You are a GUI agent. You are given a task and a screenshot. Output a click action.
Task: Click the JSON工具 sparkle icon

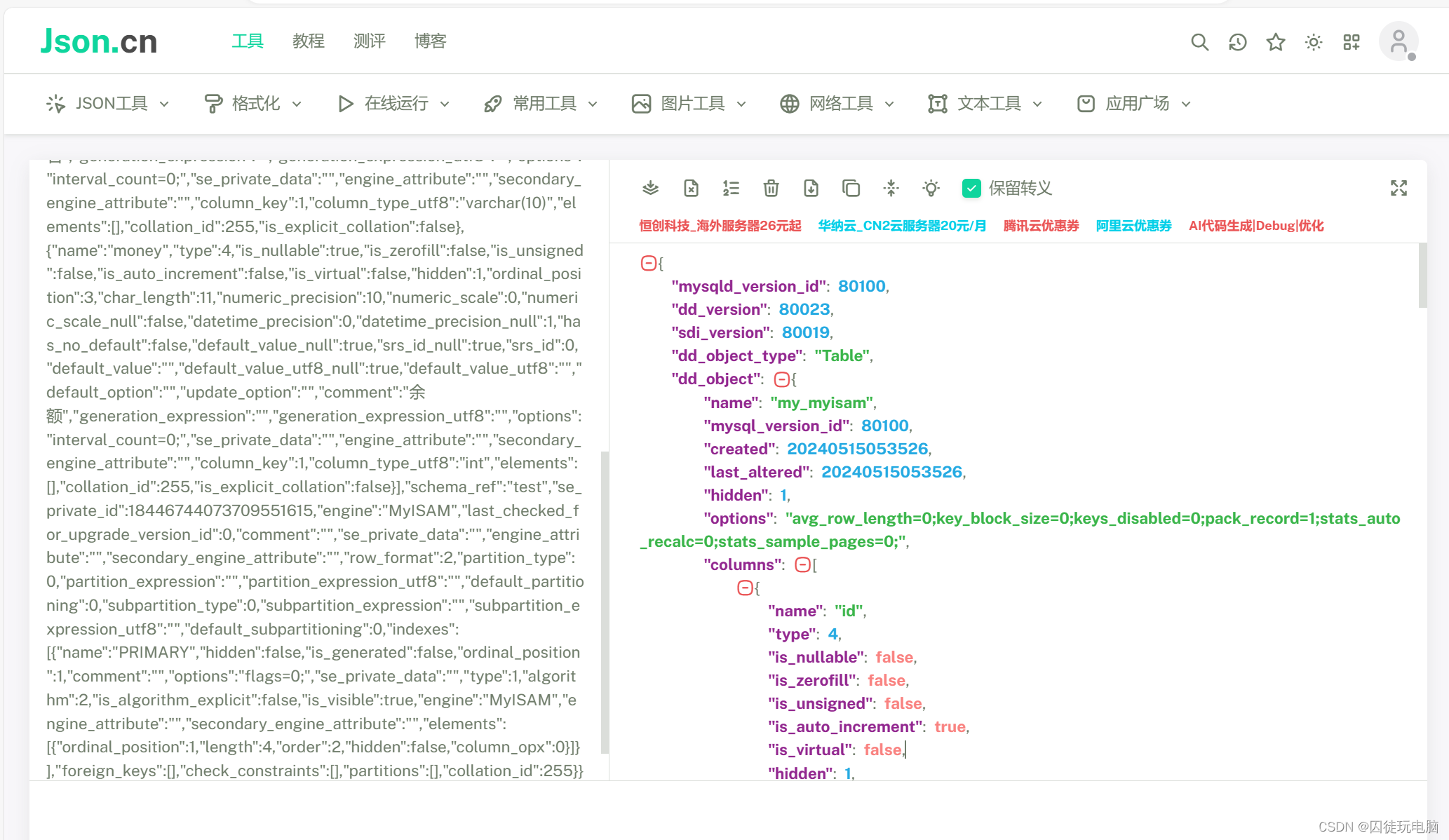pos(56,104)
